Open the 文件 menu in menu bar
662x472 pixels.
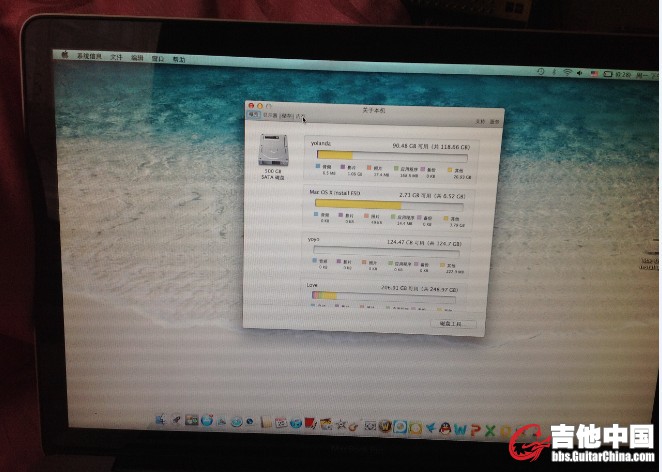116,57
